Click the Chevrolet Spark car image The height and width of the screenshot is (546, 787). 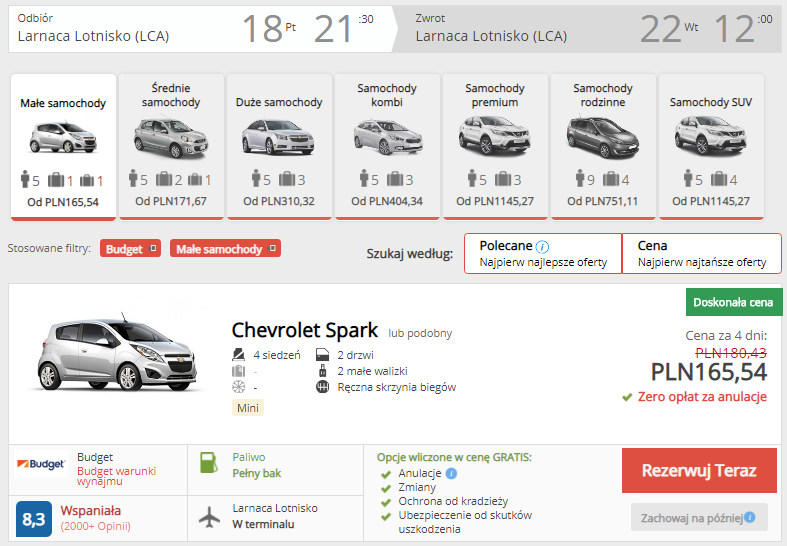click(119, 355)
